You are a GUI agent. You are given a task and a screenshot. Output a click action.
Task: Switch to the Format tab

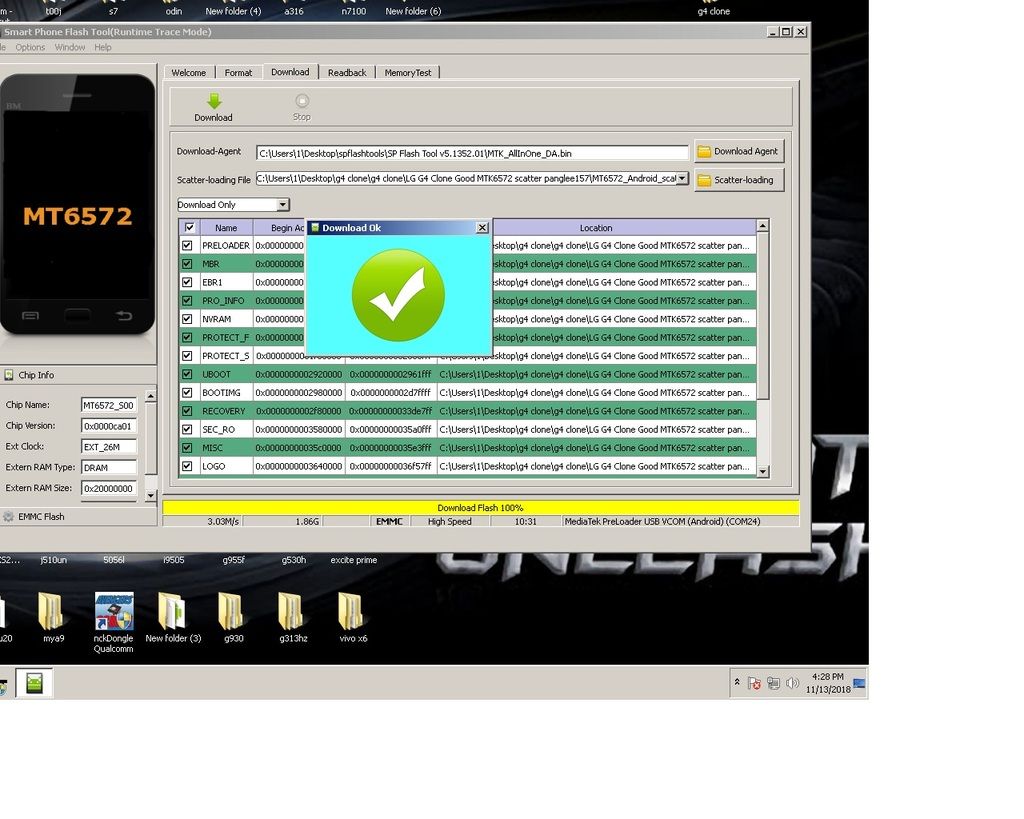tap(238, 73)
